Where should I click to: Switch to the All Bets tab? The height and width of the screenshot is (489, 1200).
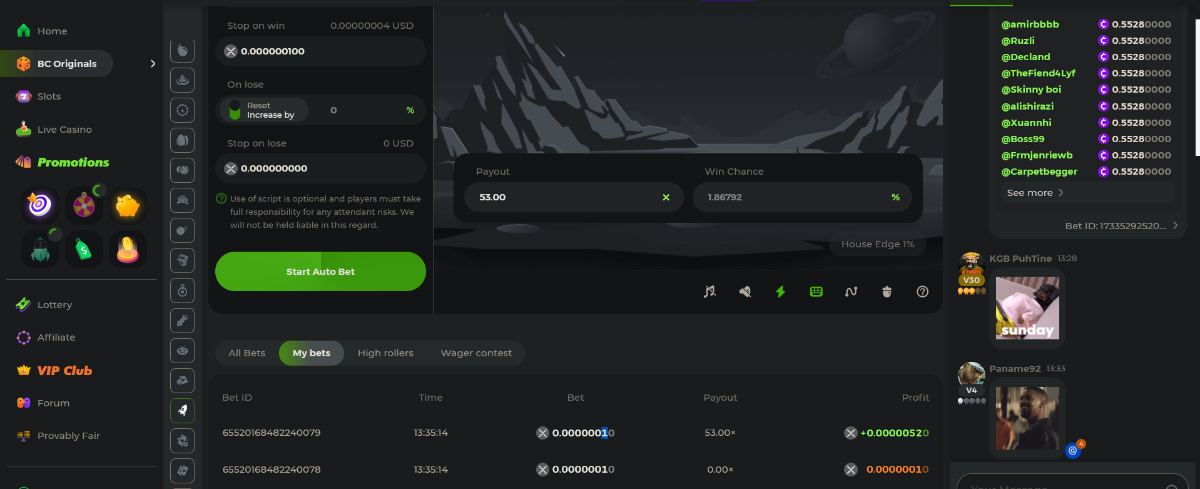pos(247,353)
